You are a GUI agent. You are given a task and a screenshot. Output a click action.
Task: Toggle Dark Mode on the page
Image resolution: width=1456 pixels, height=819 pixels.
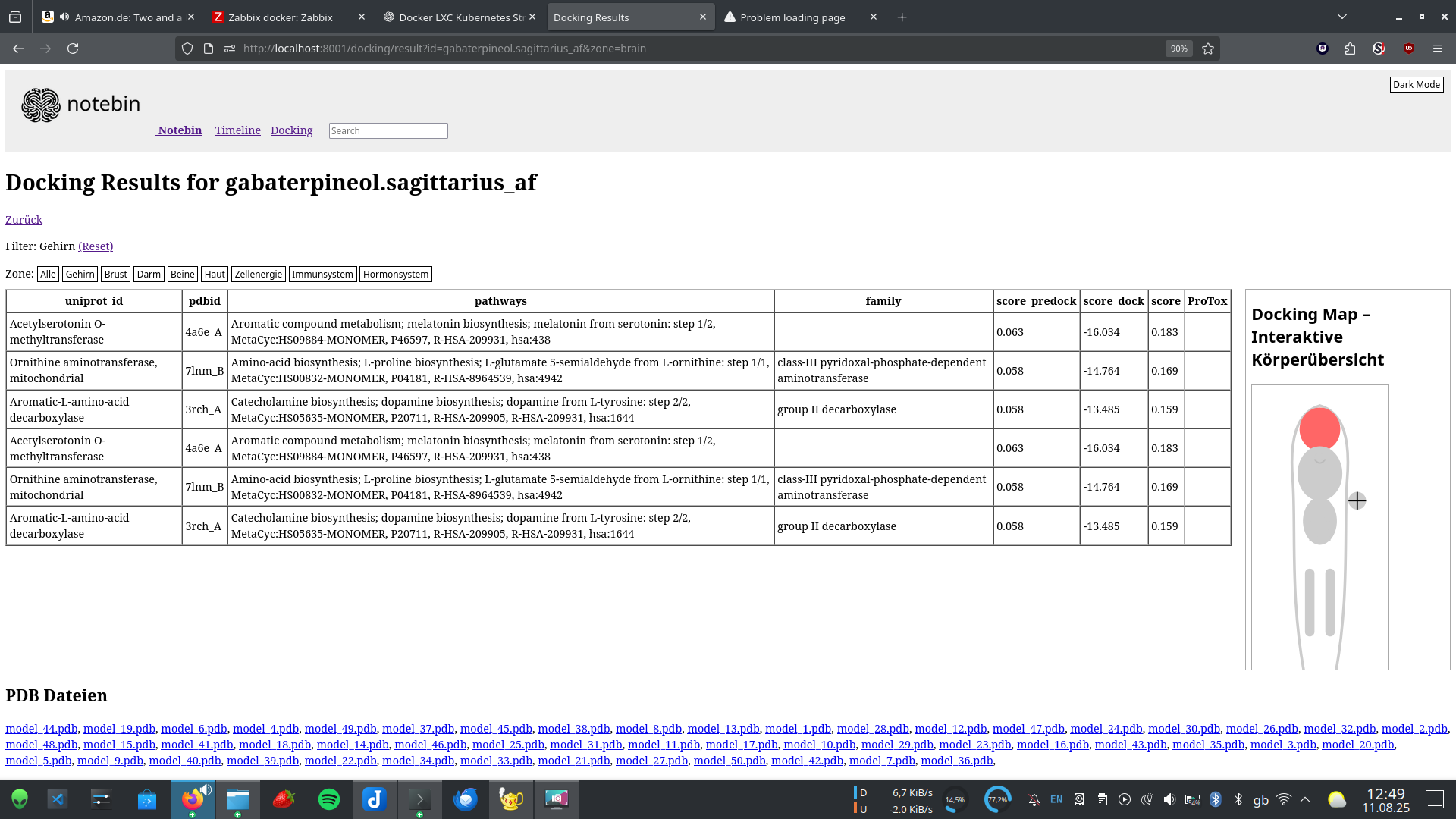[x=1417, y=85]
